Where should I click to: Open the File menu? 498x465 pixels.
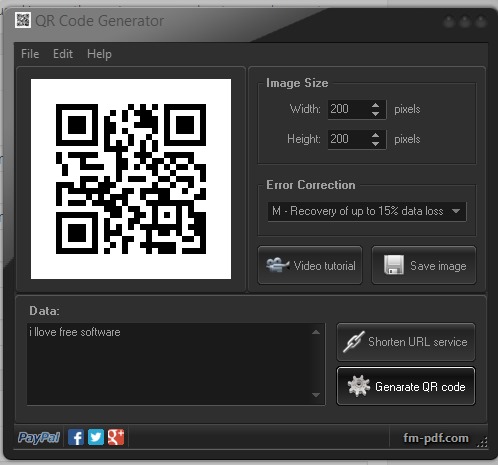point(30,54)
